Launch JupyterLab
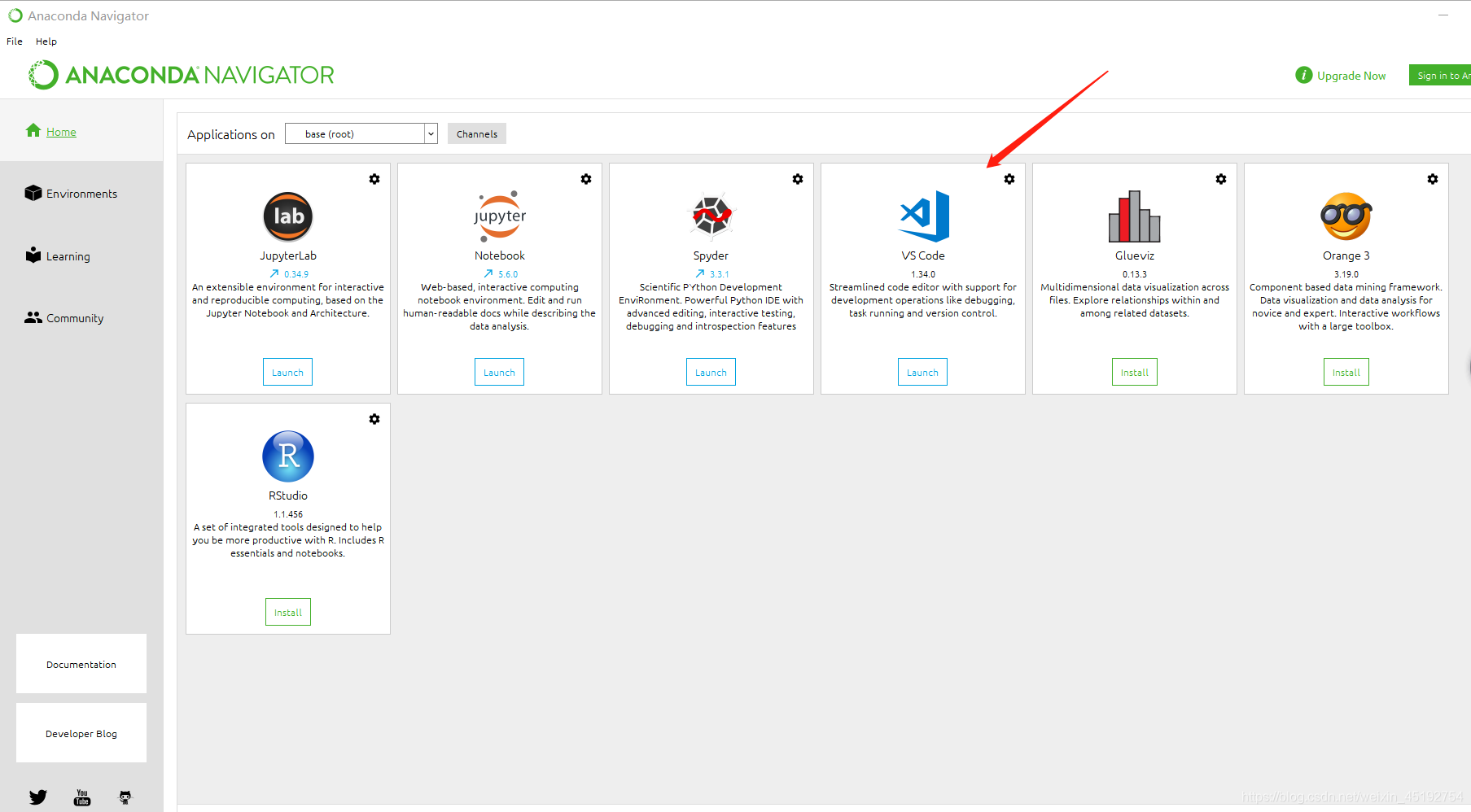 [287, 372]
